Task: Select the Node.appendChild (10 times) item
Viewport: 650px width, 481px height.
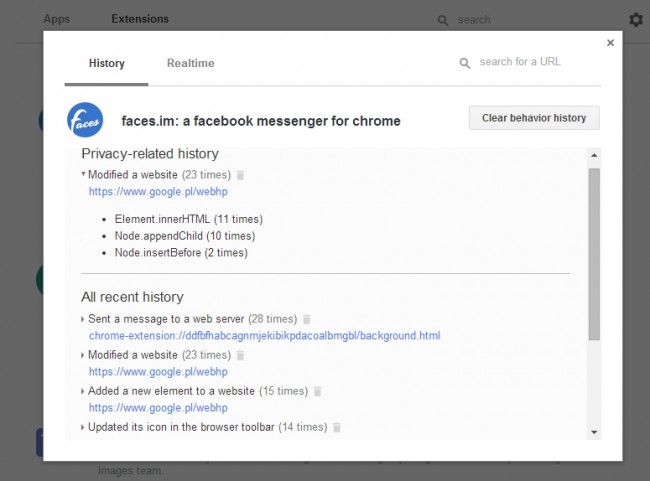Action: tap(185, 236)
